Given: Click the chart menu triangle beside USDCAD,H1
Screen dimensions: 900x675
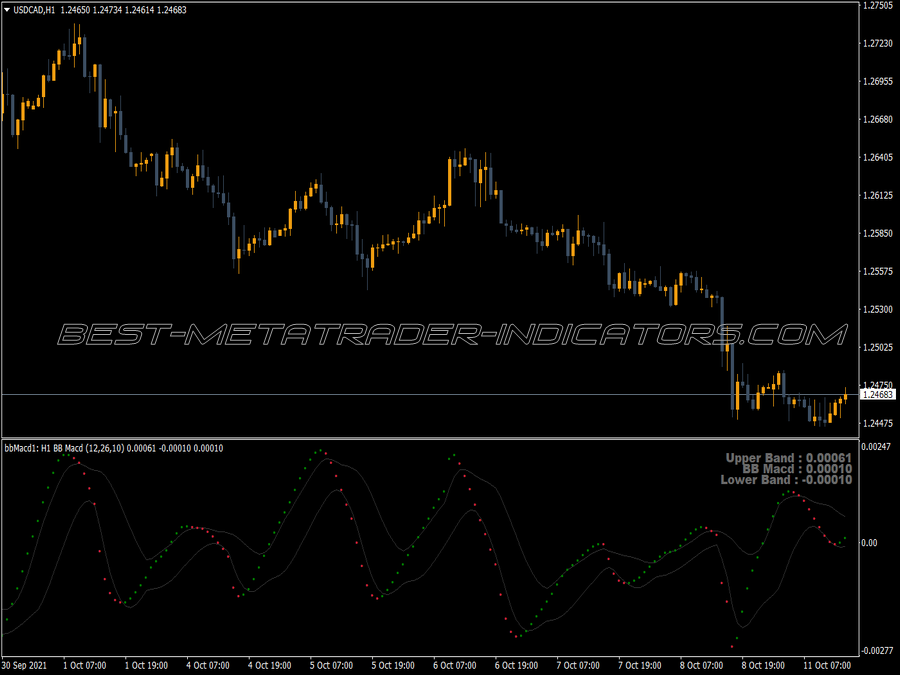Looking at the screenshot, I should [x=7, y=10].
